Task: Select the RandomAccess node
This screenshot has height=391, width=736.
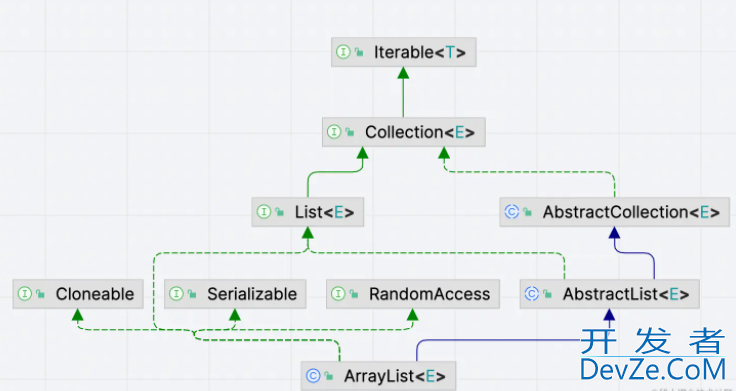Action: pyautogui.click(x=413, y=294)
